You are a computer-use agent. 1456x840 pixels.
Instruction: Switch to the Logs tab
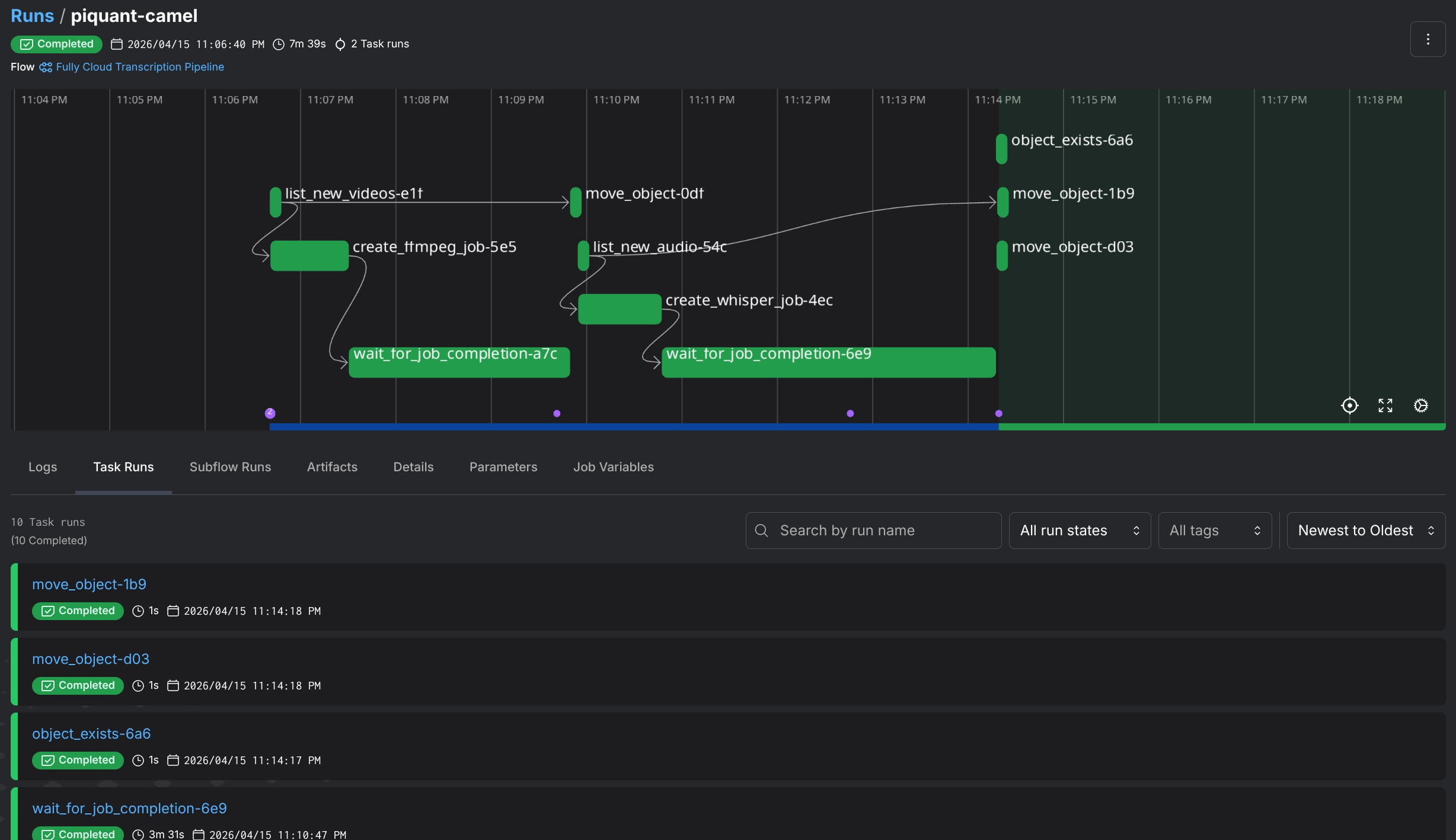pyautogui.click(x=43, y=467)
